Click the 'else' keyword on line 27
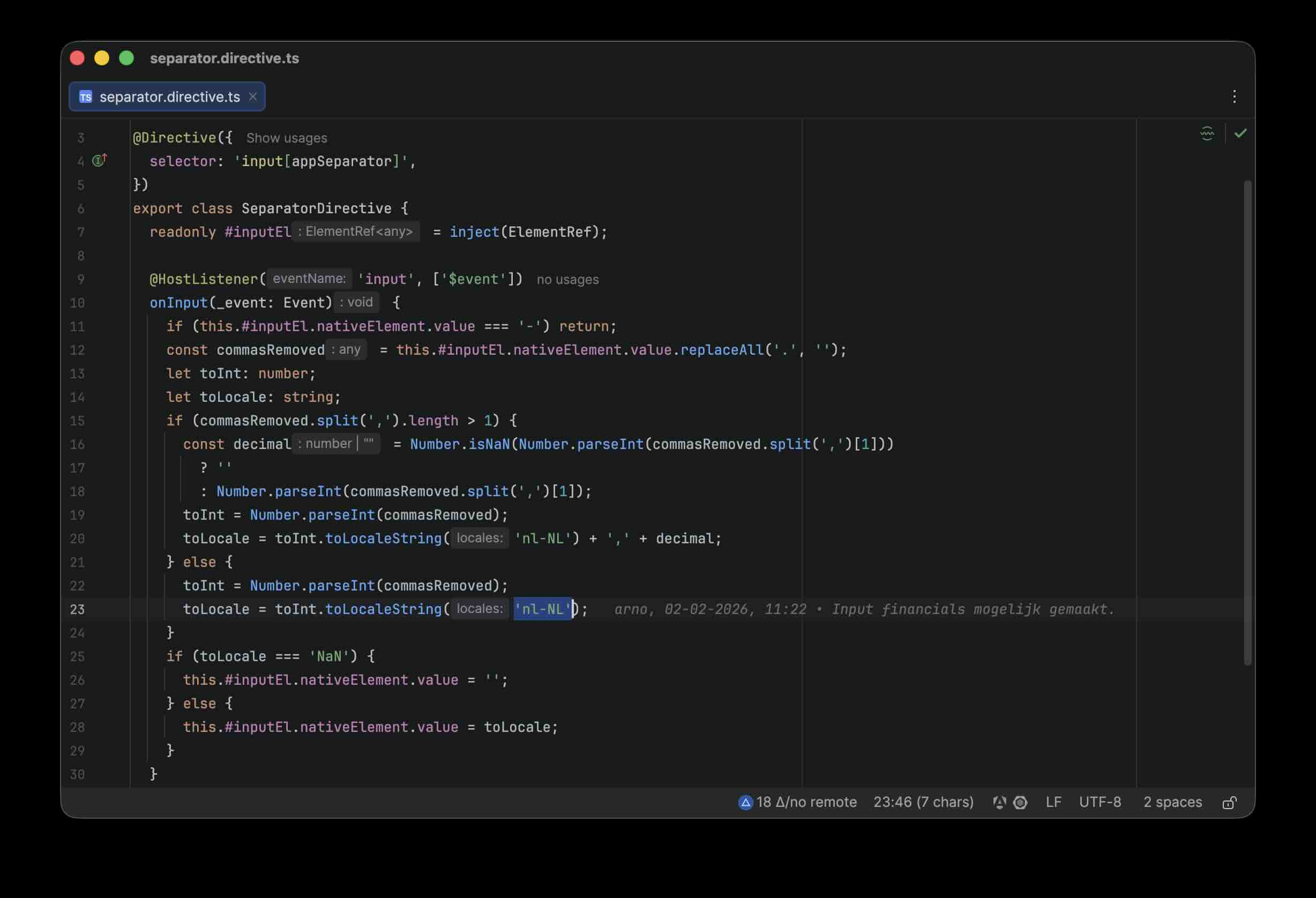The height and width of the screenshot is (898, 1316). pos(199,704)
